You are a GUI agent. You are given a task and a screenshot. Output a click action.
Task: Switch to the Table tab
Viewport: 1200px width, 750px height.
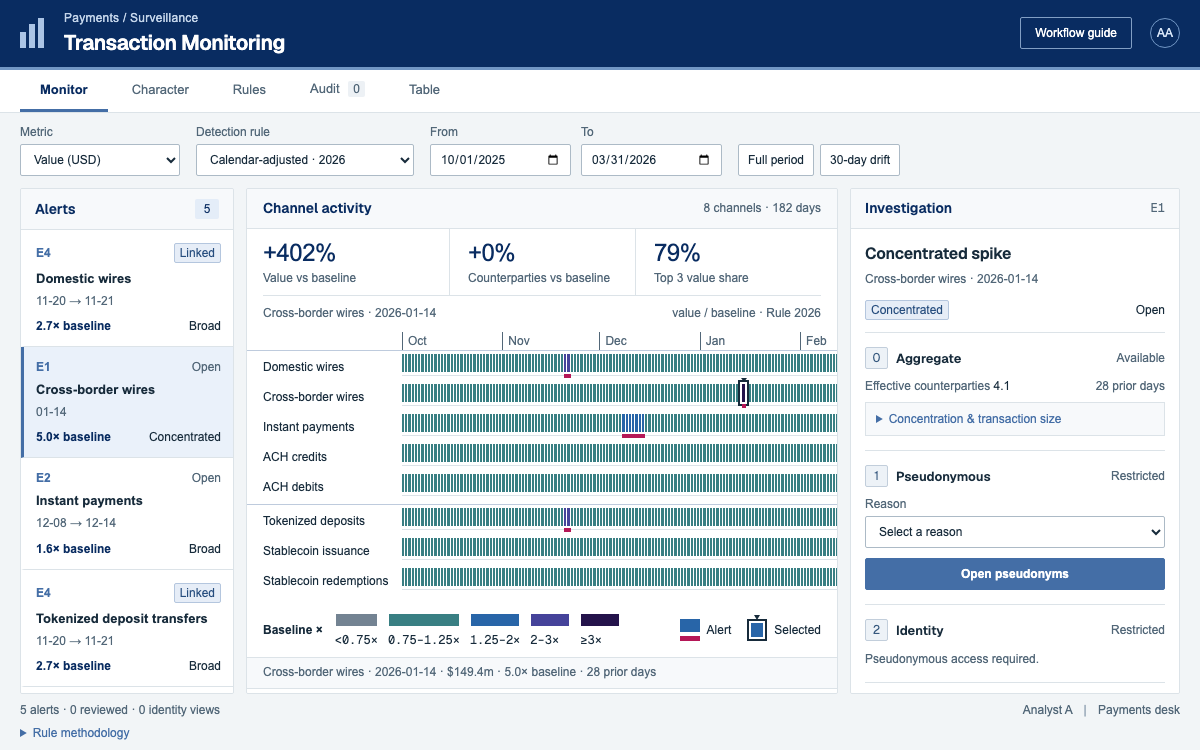424,89
